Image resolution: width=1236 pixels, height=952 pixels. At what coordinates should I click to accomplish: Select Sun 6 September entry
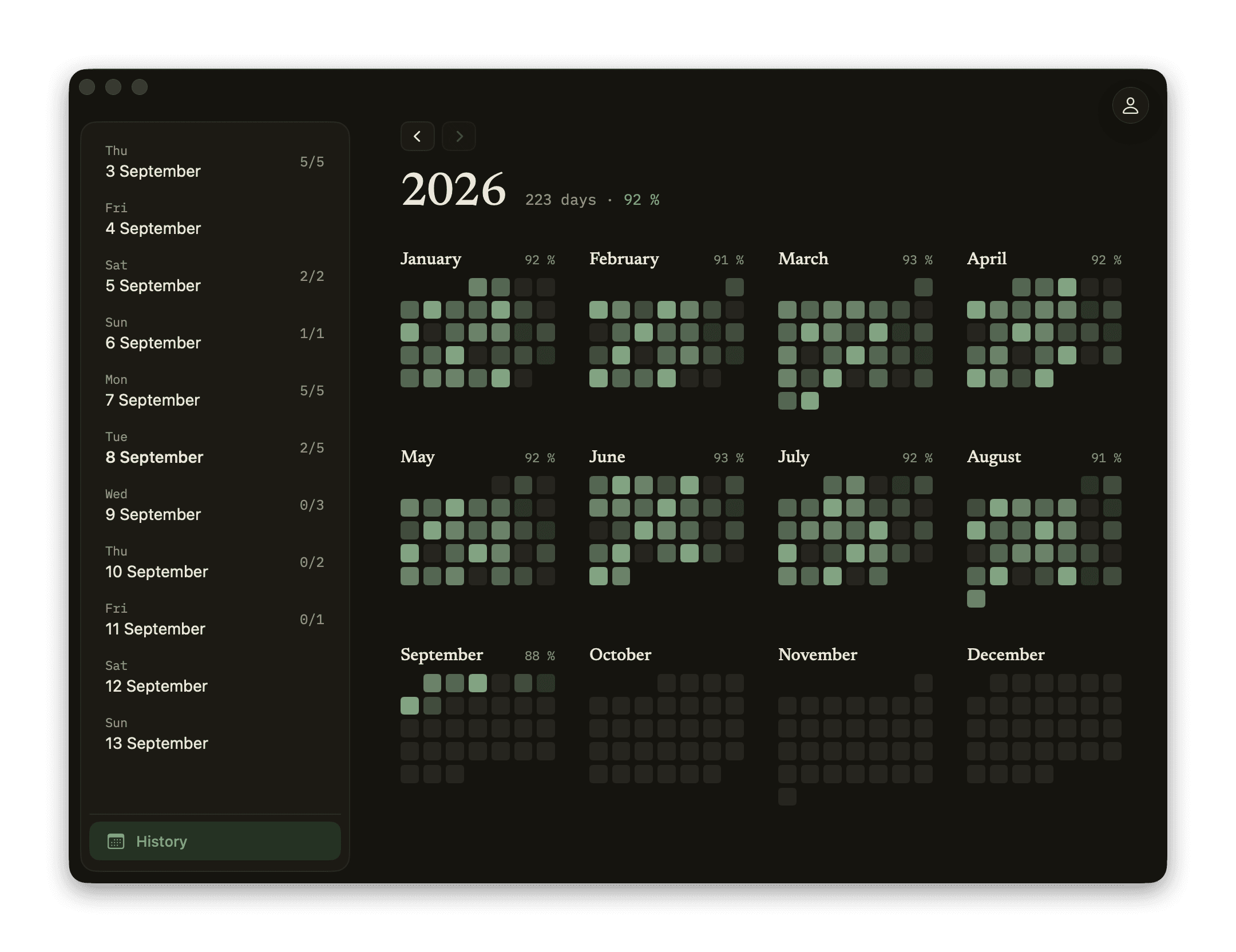pos(215,334)
